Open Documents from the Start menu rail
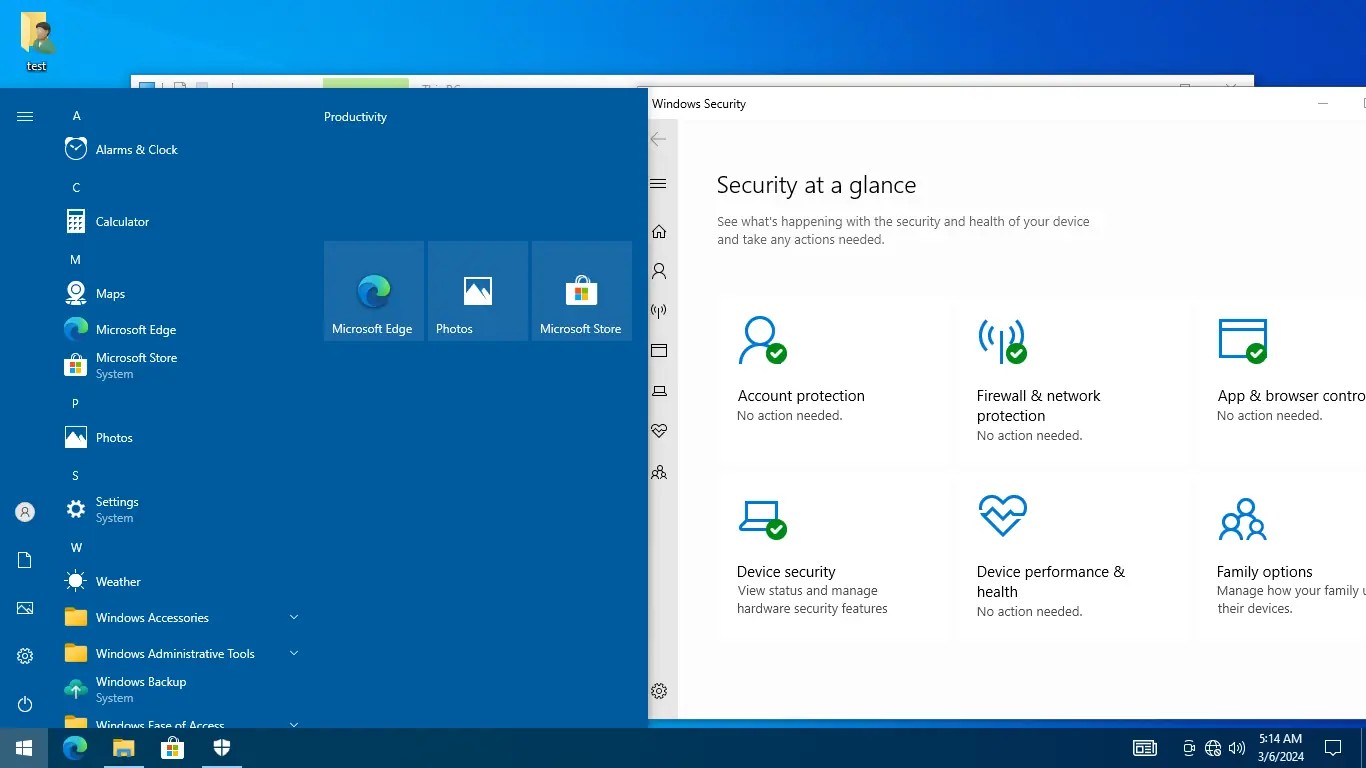The image size is (1366, 768). pyautogui.click(x=25, y=560)
